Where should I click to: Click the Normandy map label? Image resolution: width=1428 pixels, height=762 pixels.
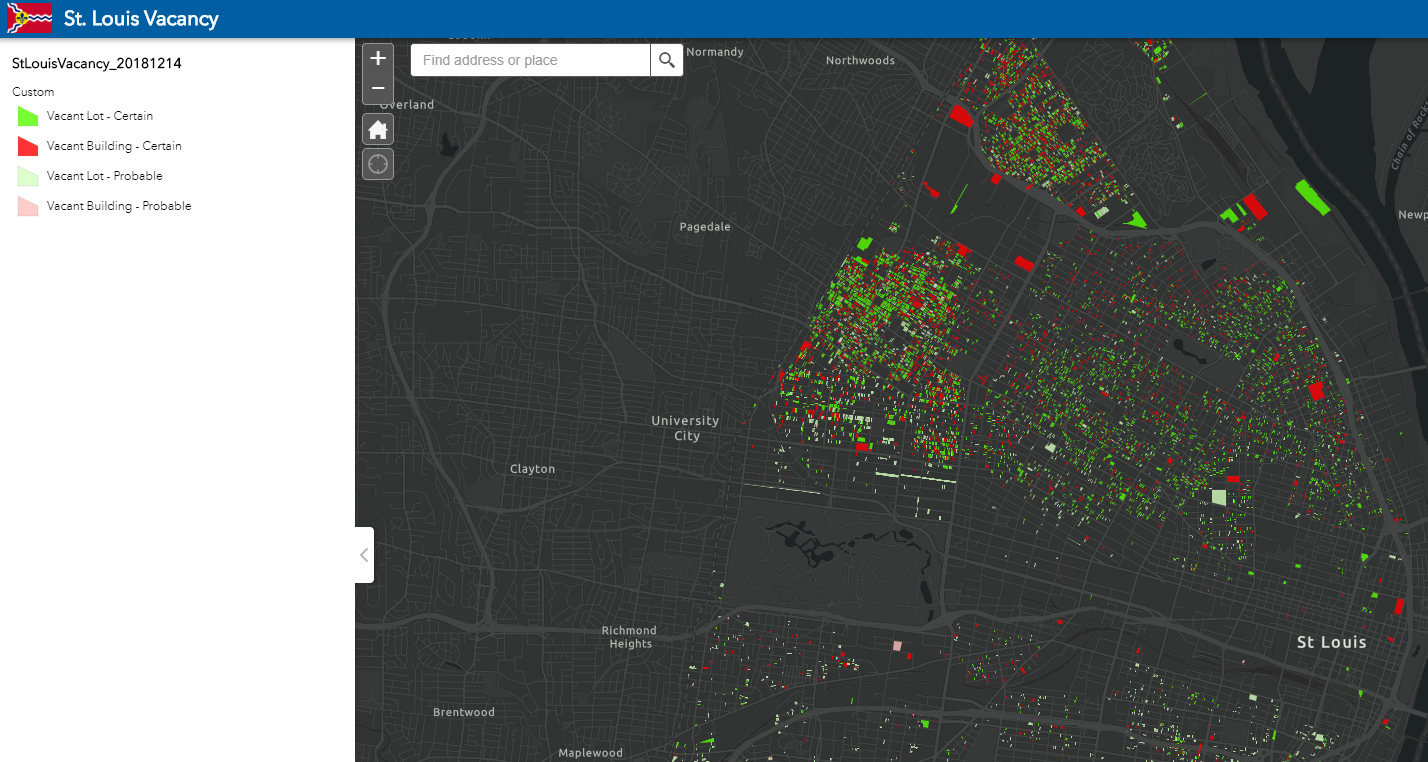coord(715,52)
